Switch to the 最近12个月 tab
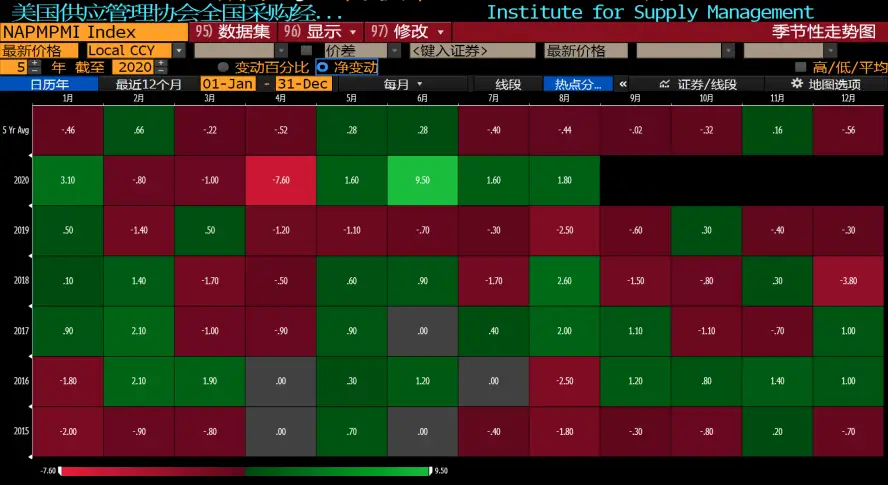 tap(149, 84)
